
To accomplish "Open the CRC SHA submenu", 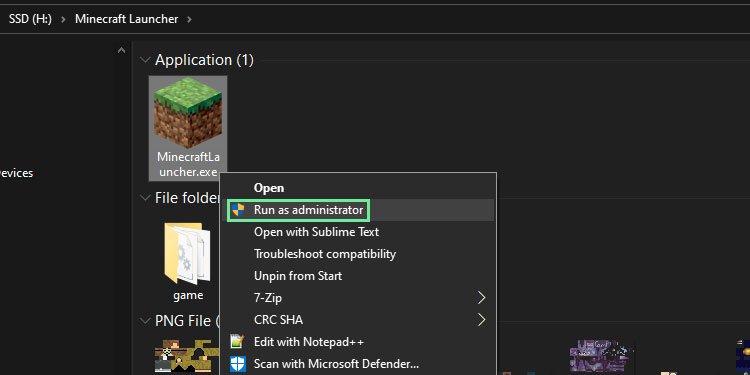I will point(358,320).
